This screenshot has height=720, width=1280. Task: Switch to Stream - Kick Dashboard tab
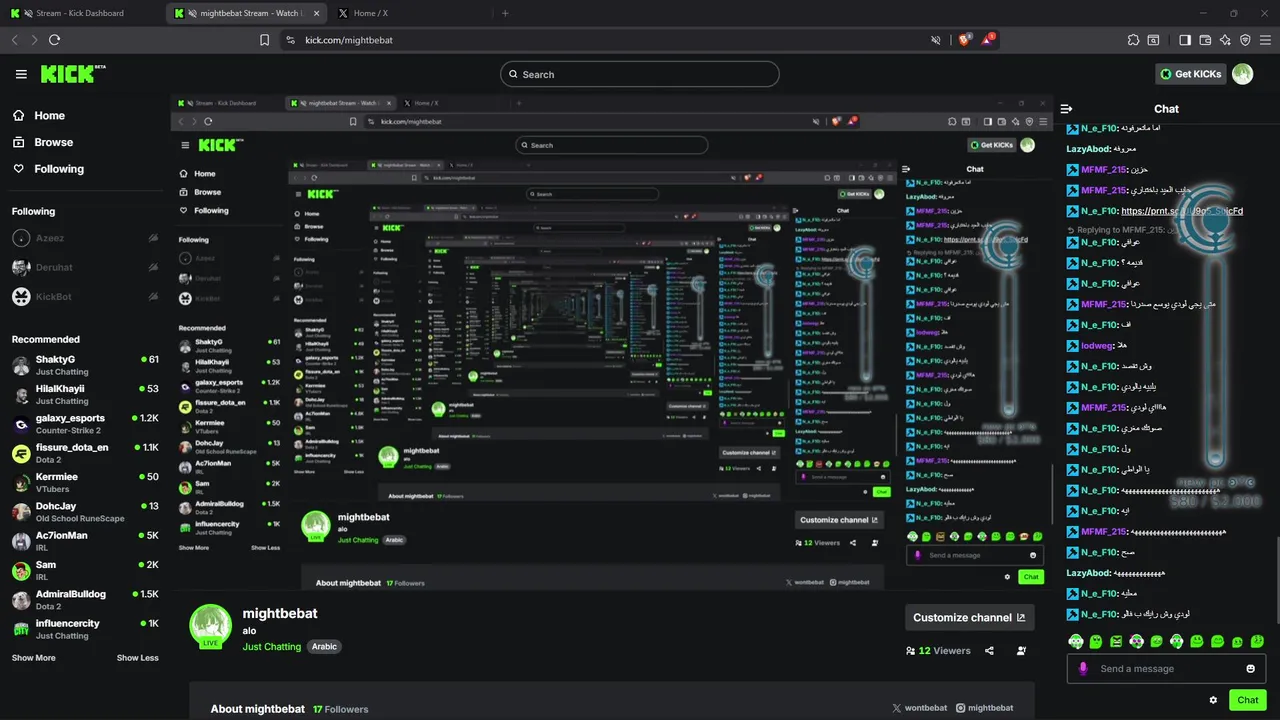click(x=83, y=13)
